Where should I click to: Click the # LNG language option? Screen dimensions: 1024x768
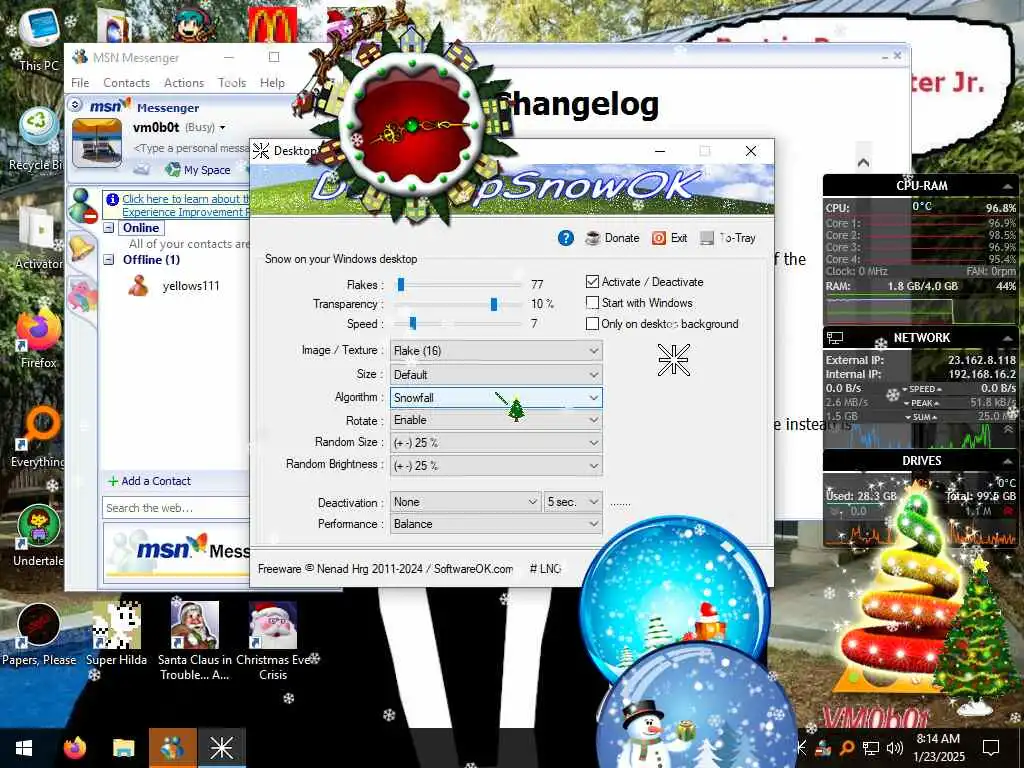545,569
